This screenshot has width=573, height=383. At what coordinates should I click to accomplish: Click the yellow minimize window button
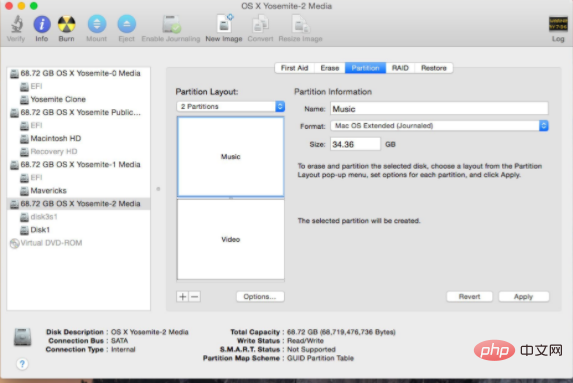point(21,5)
